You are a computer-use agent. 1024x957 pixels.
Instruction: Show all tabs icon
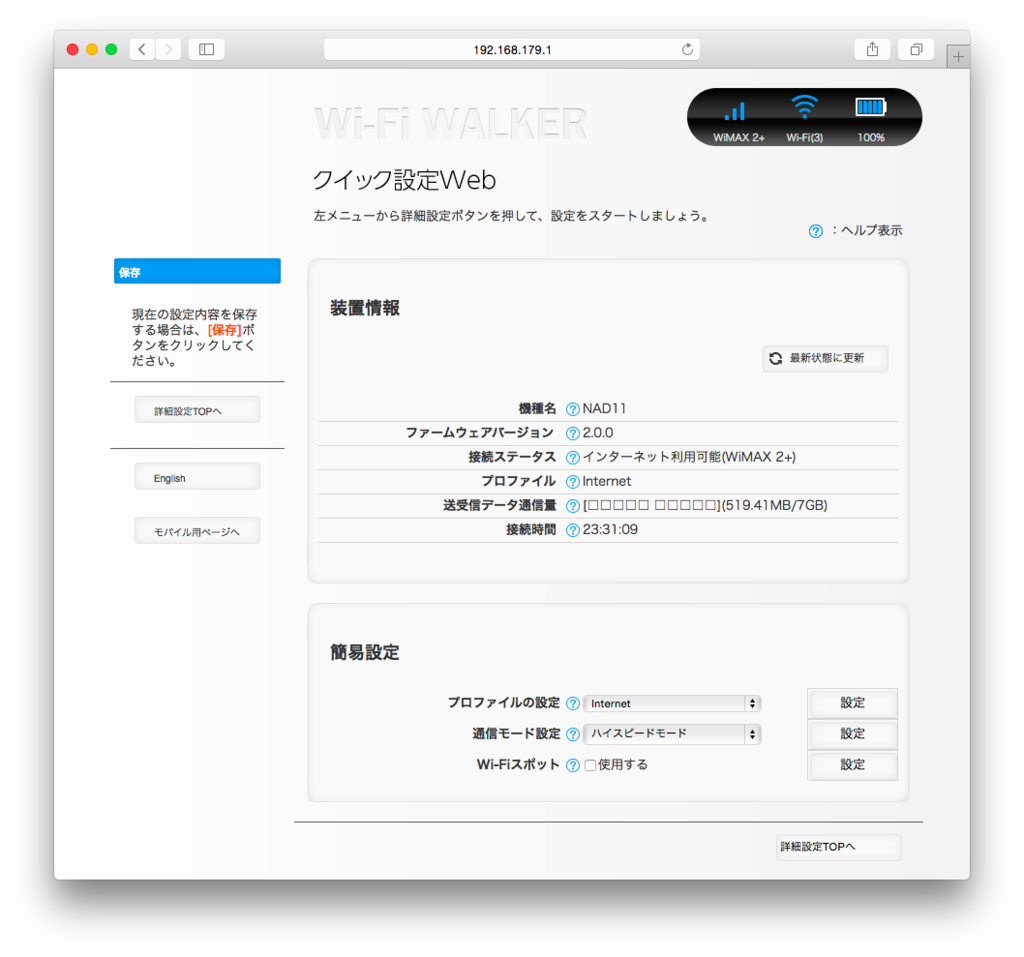coord(916,49)
